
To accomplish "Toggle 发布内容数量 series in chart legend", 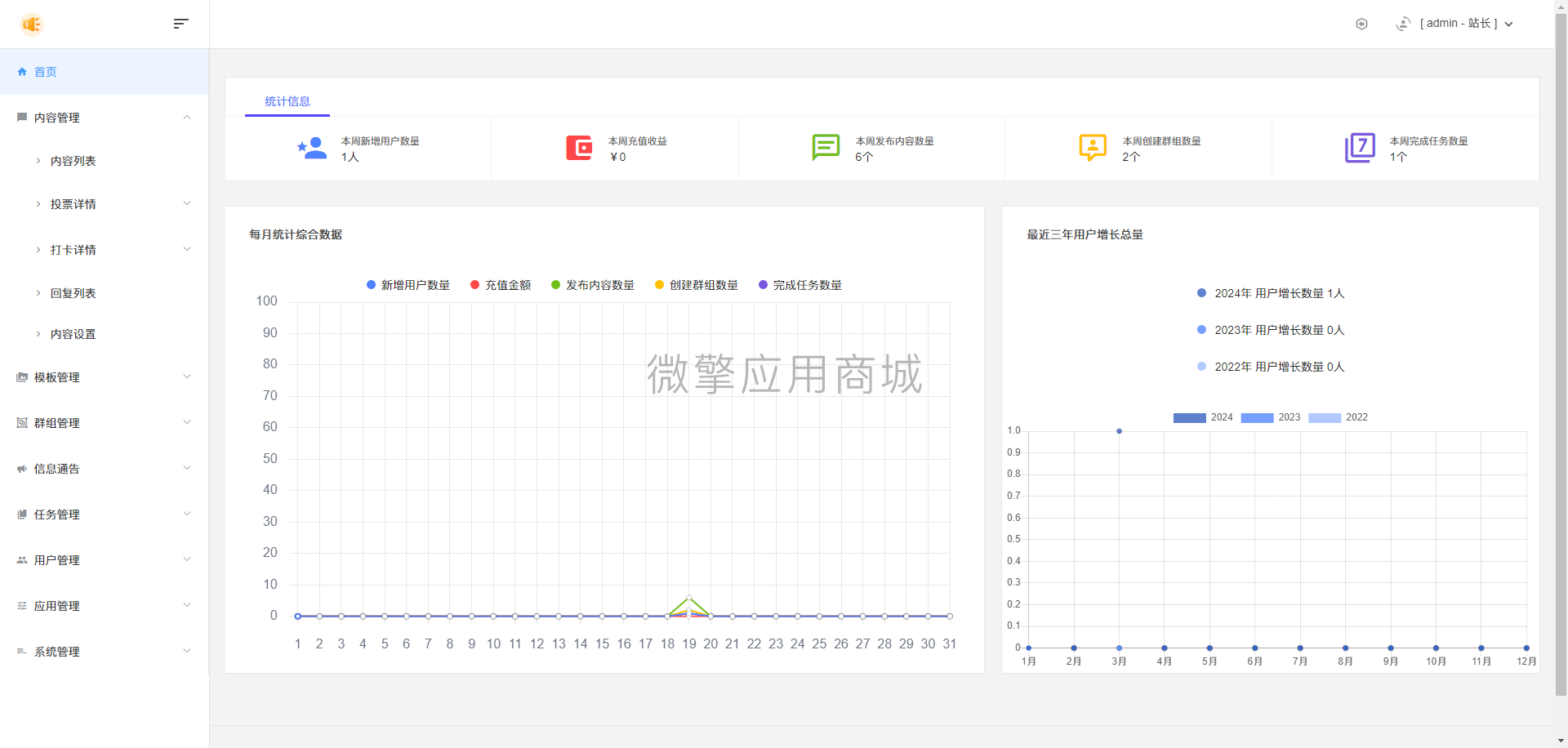I will pos(593,285).
